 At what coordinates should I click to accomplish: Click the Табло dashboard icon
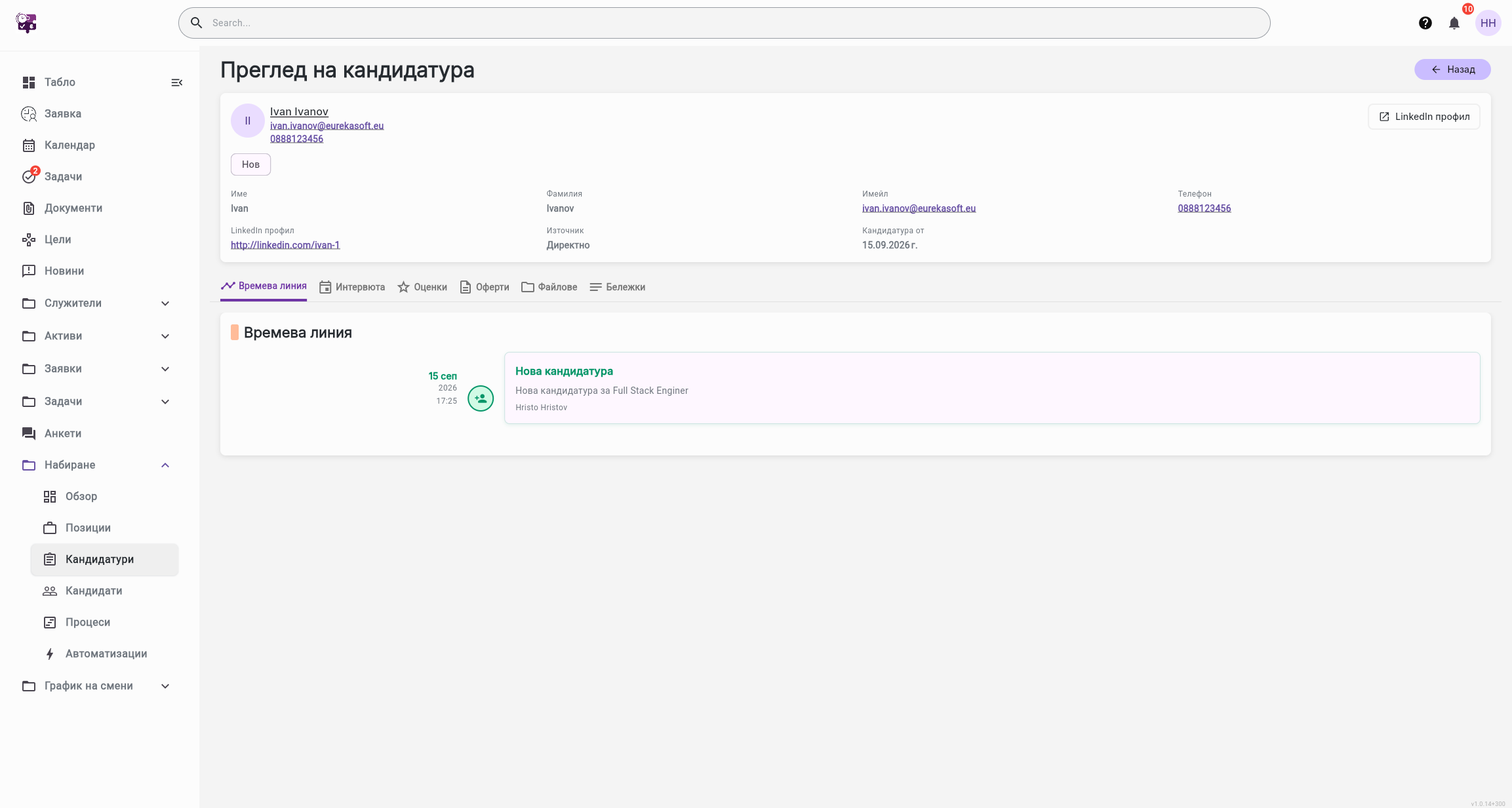[x=29, y=83]
